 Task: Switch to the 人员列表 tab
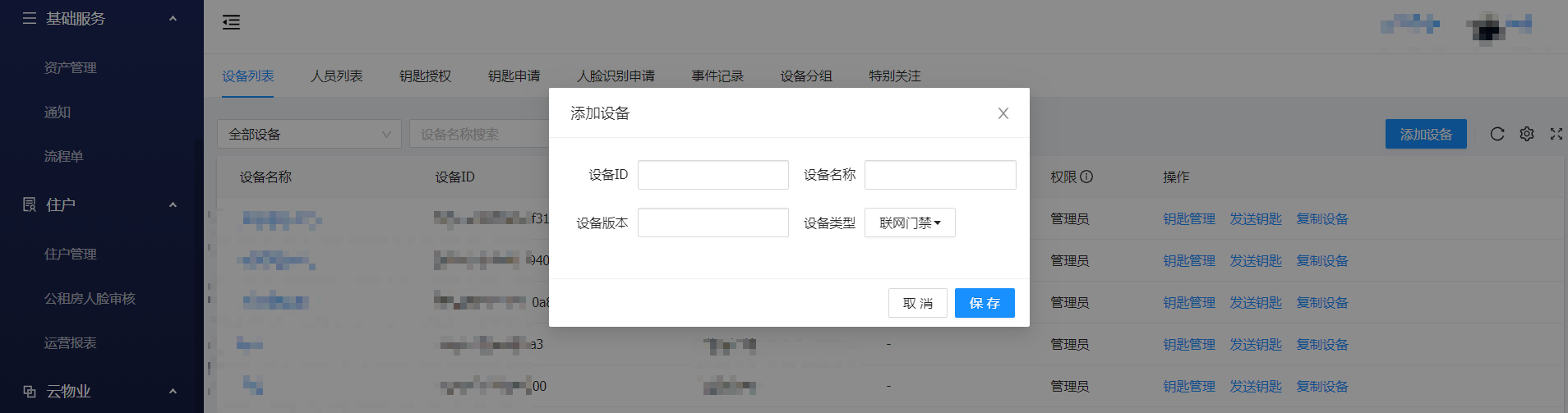coord(336,76)
